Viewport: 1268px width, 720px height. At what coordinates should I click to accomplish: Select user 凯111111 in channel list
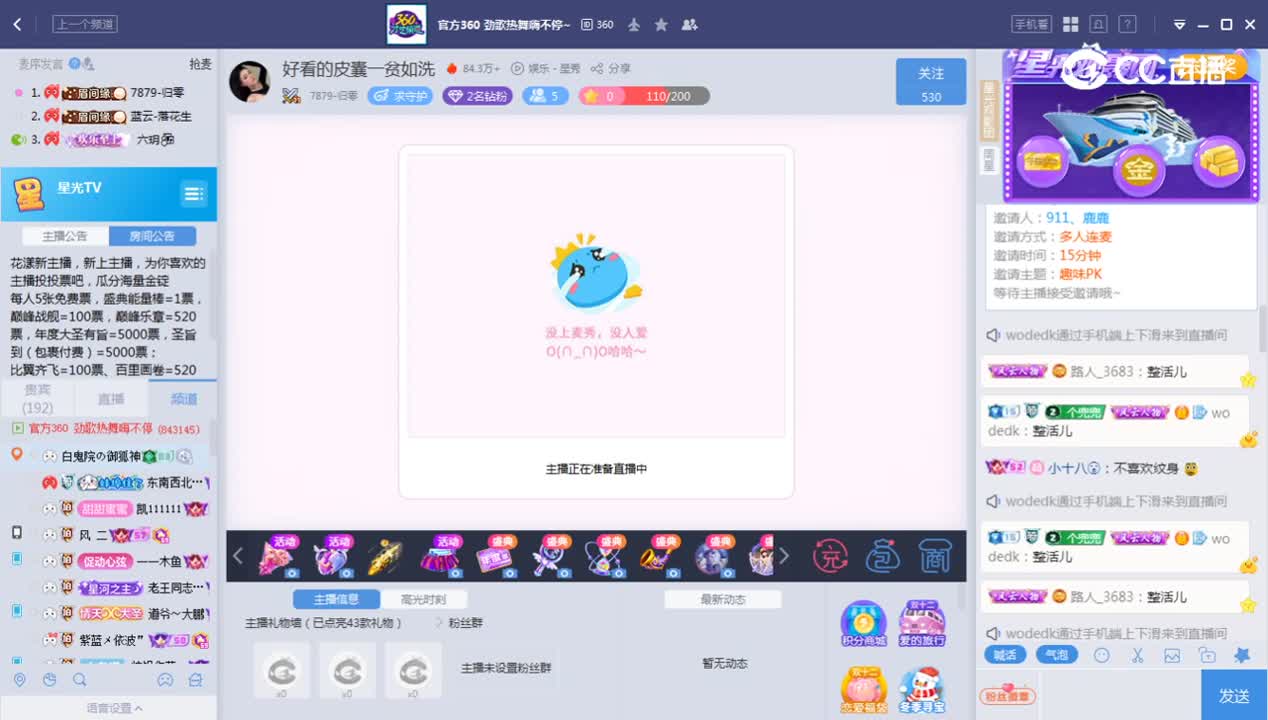(x=159, y=509)
